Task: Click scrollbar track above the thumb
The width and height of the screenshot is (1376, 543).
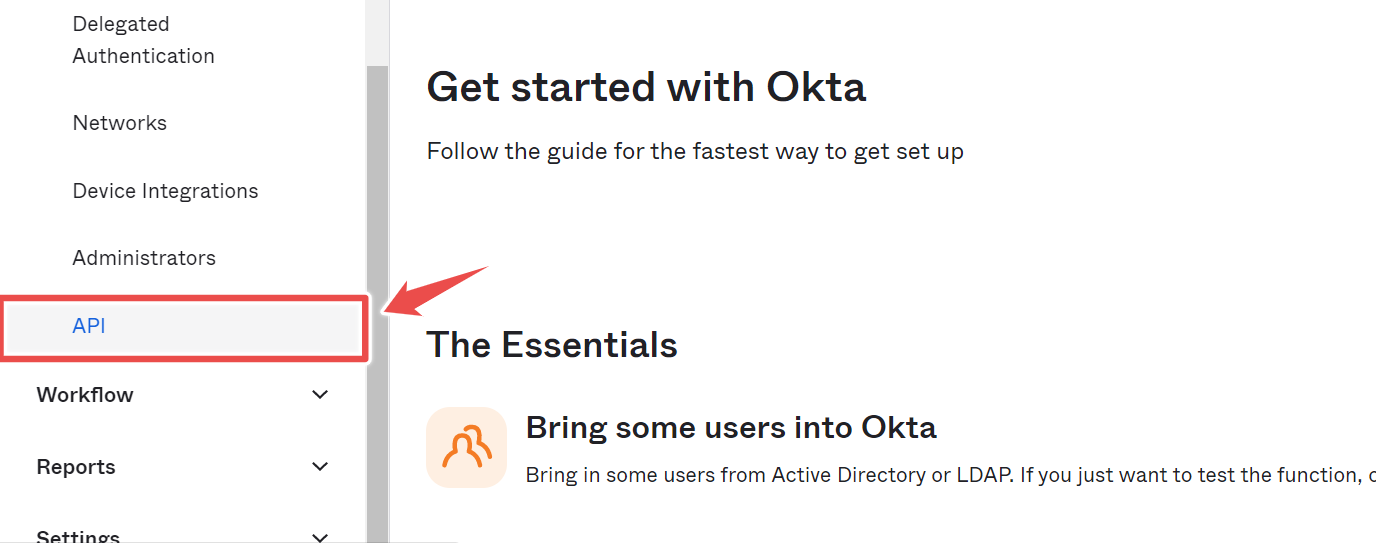Action: tap(377, 33)
